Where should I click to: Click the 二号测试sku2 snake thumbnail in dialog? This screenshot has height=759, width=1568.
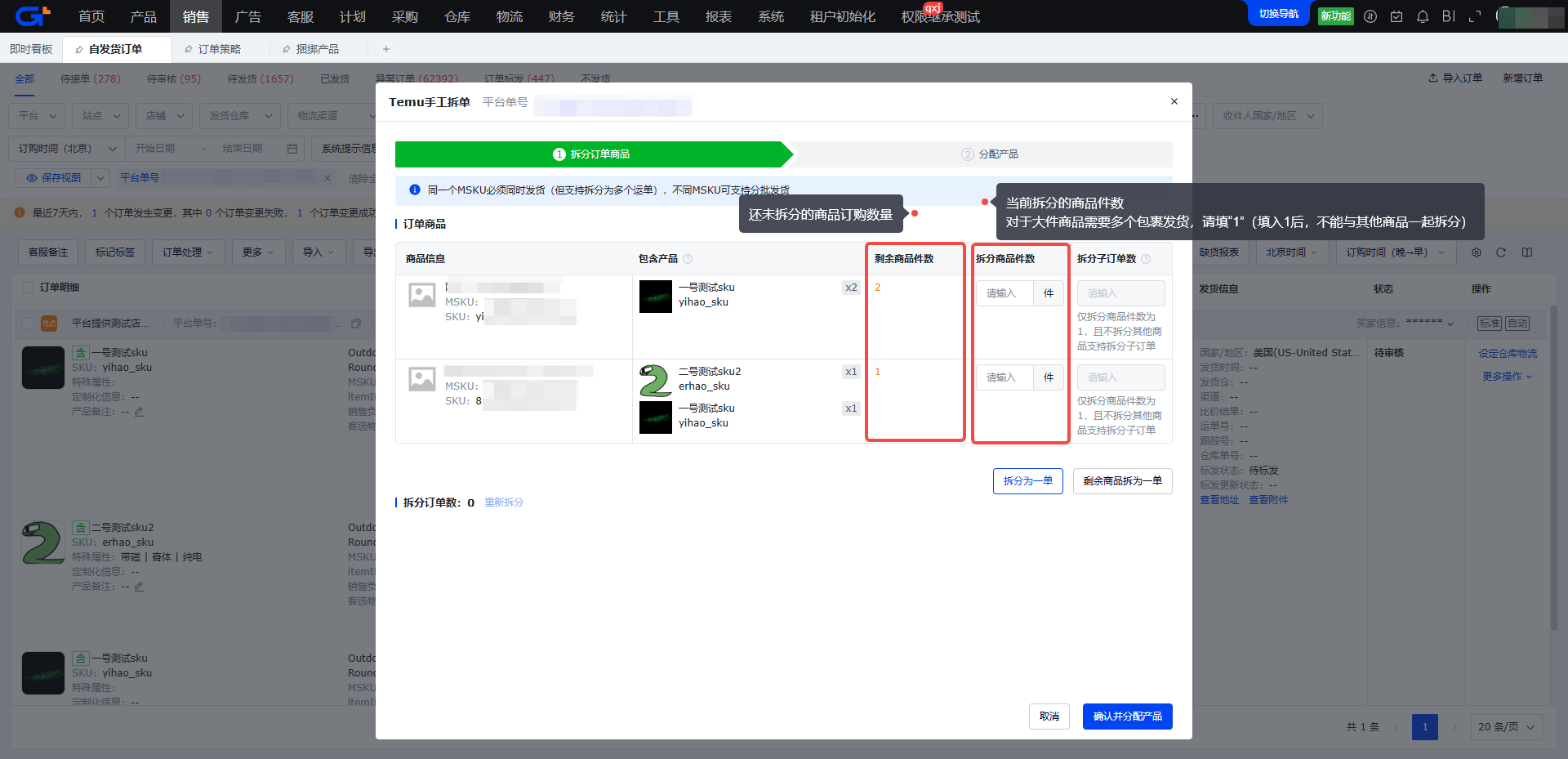[655, 381]
